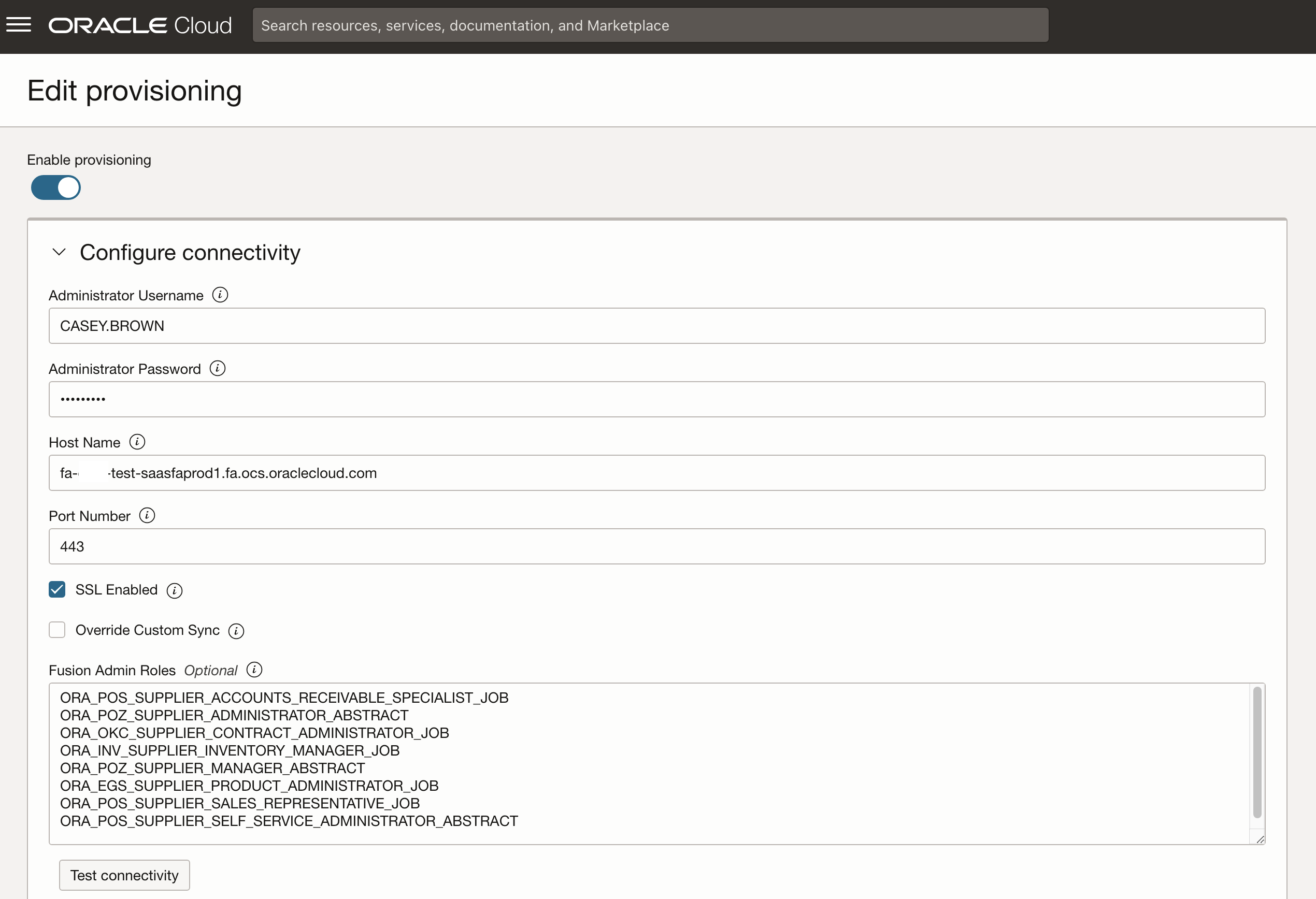Open the navigation hamburger menu

click(19, 25)
